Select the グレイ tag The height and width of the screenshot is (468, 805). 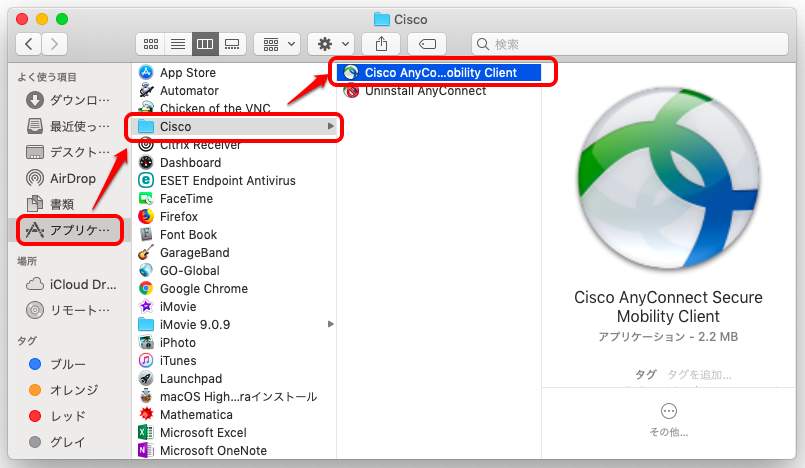69,442
